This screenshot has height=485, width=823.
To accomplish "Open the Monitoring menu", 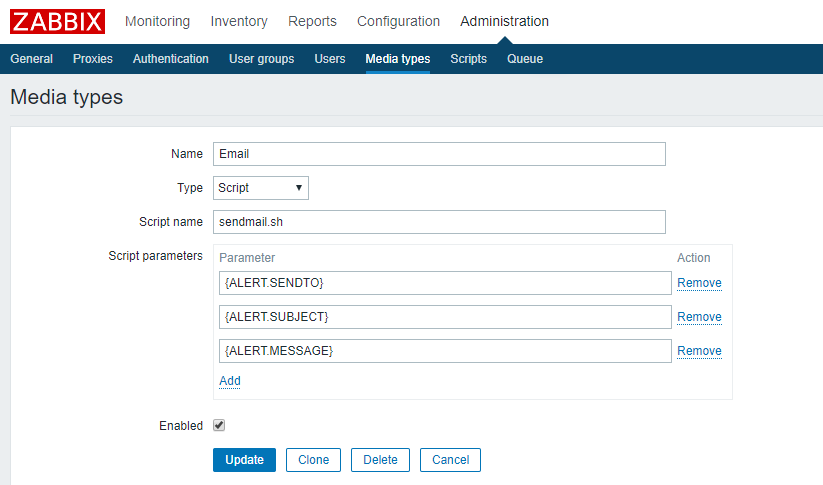I will (157, 21).
